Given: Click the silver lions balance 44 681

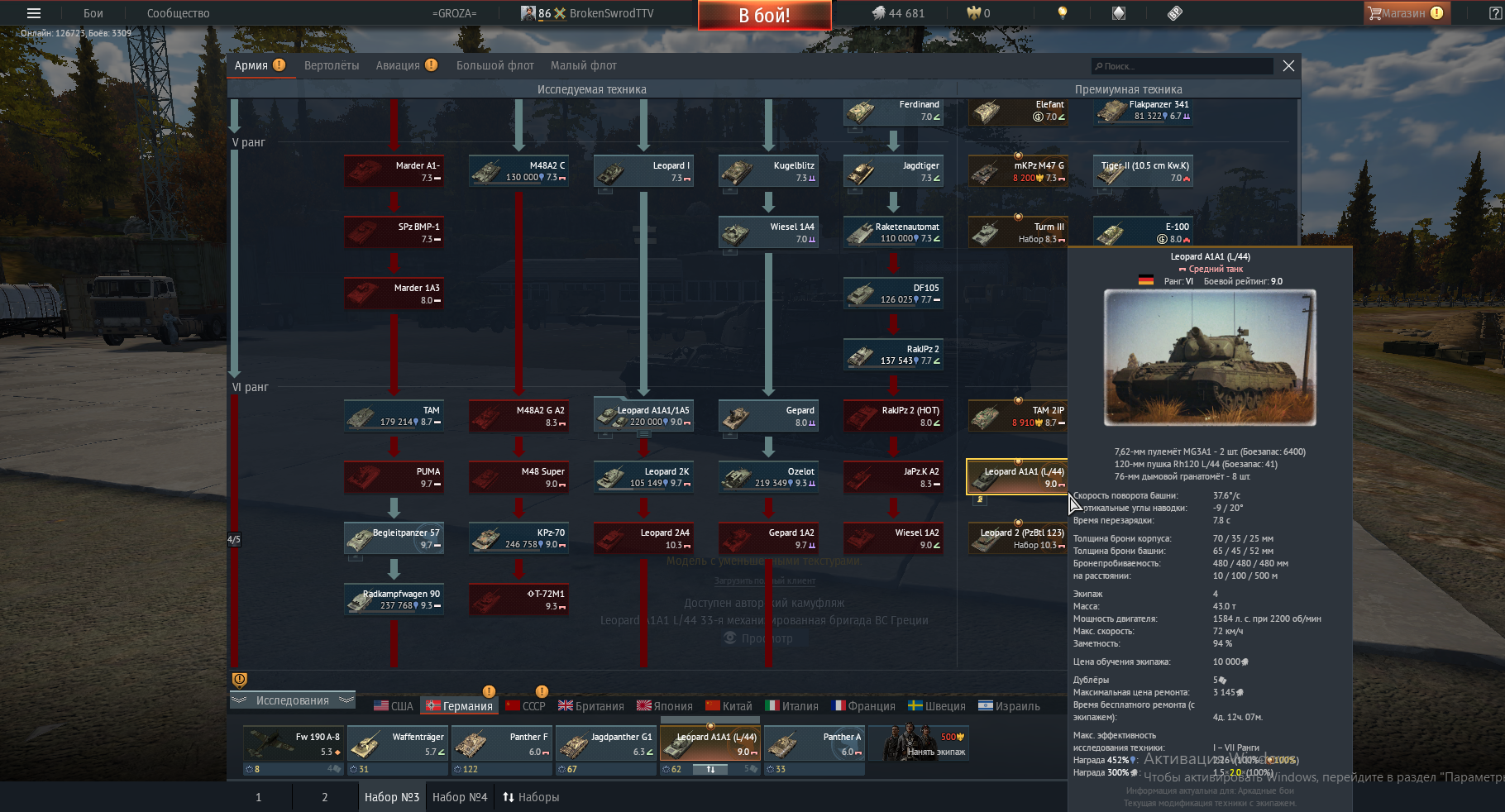Looking at the screenshot, I should [x=899, y=13].
